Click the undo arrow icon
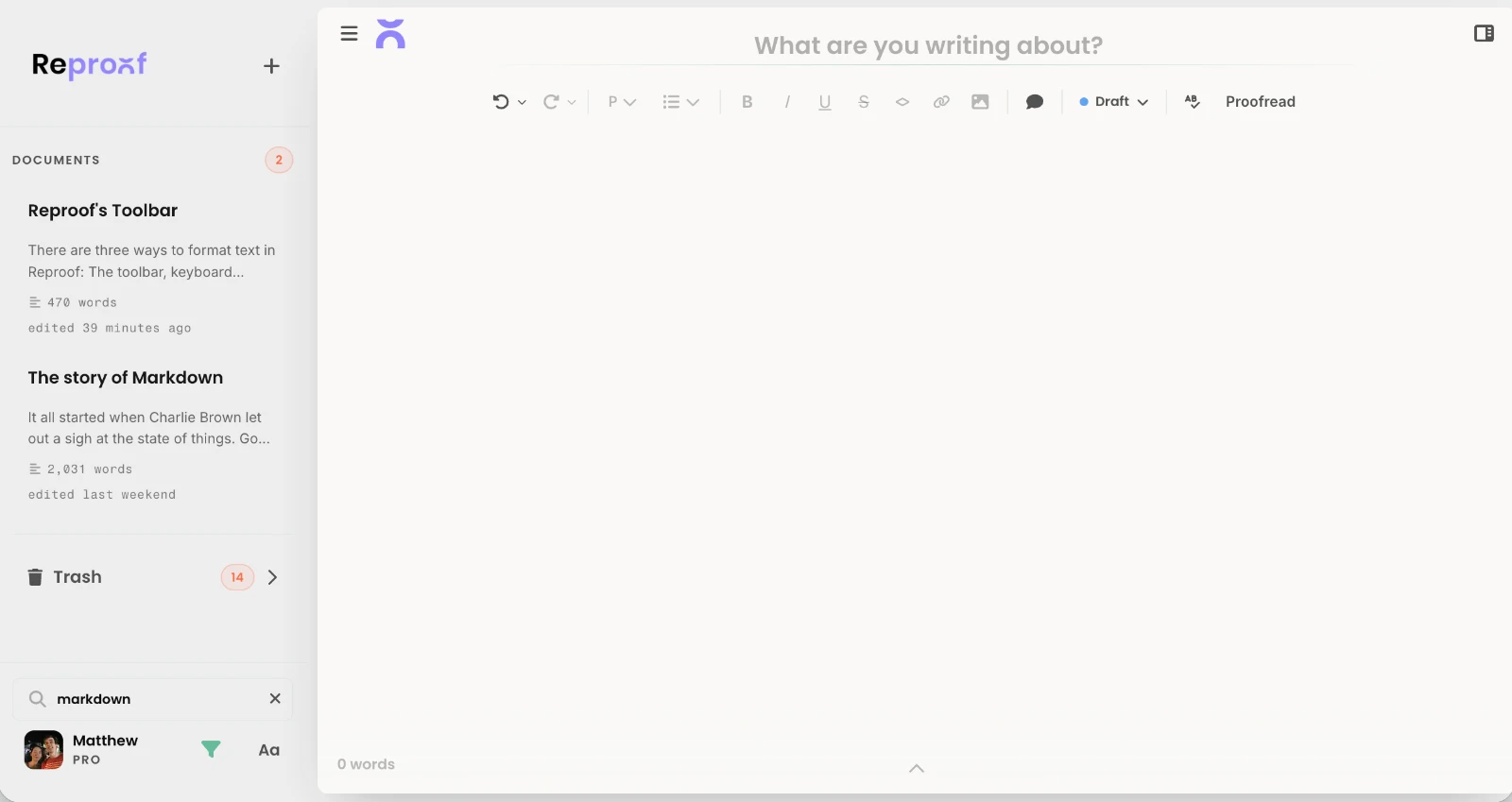The image size is (1512, 802). click(x=501, y=102)
